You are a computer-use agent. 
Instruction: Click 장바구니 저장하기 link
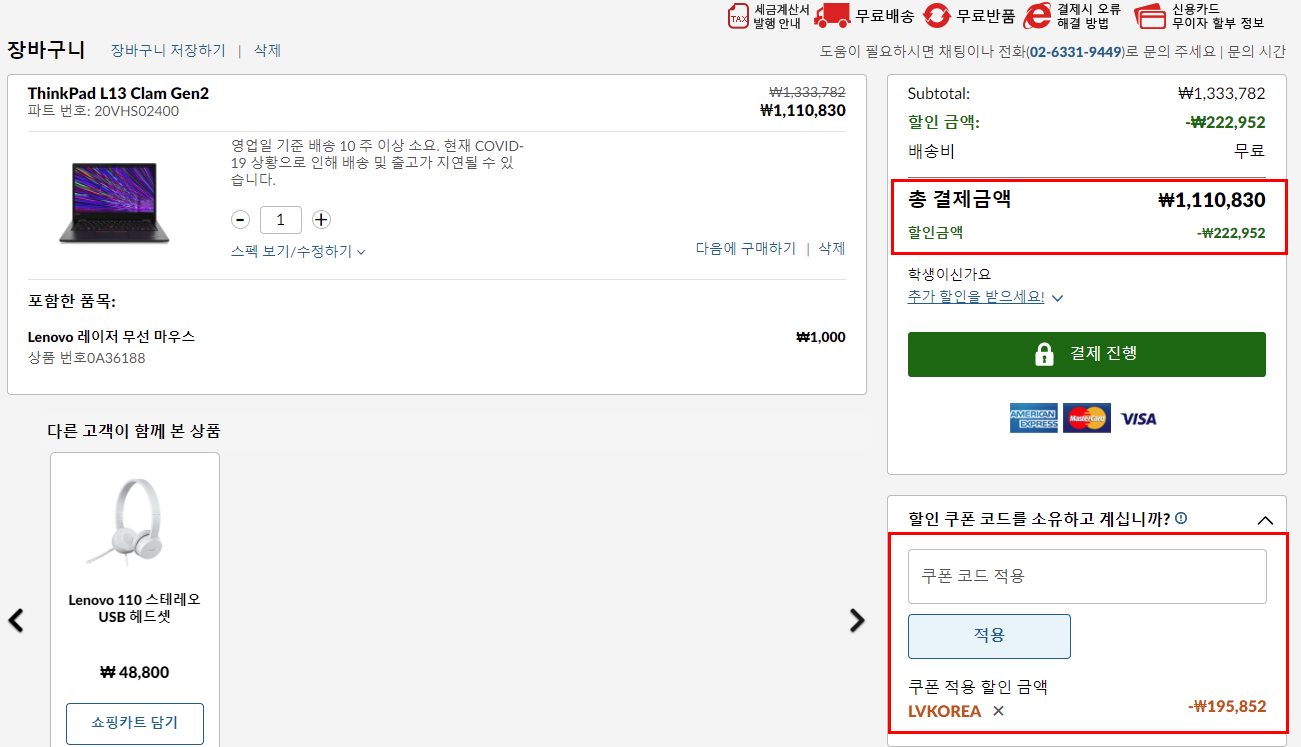(168, 50)
